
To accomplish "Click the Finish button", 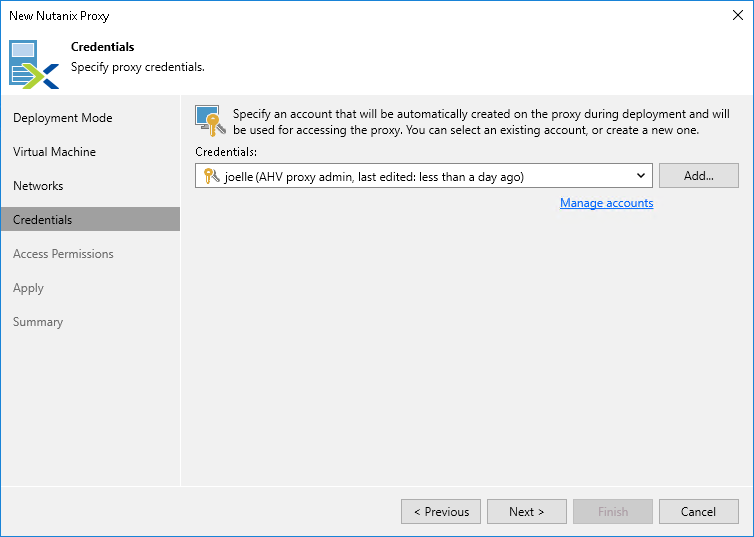I will tap(613, 512).
